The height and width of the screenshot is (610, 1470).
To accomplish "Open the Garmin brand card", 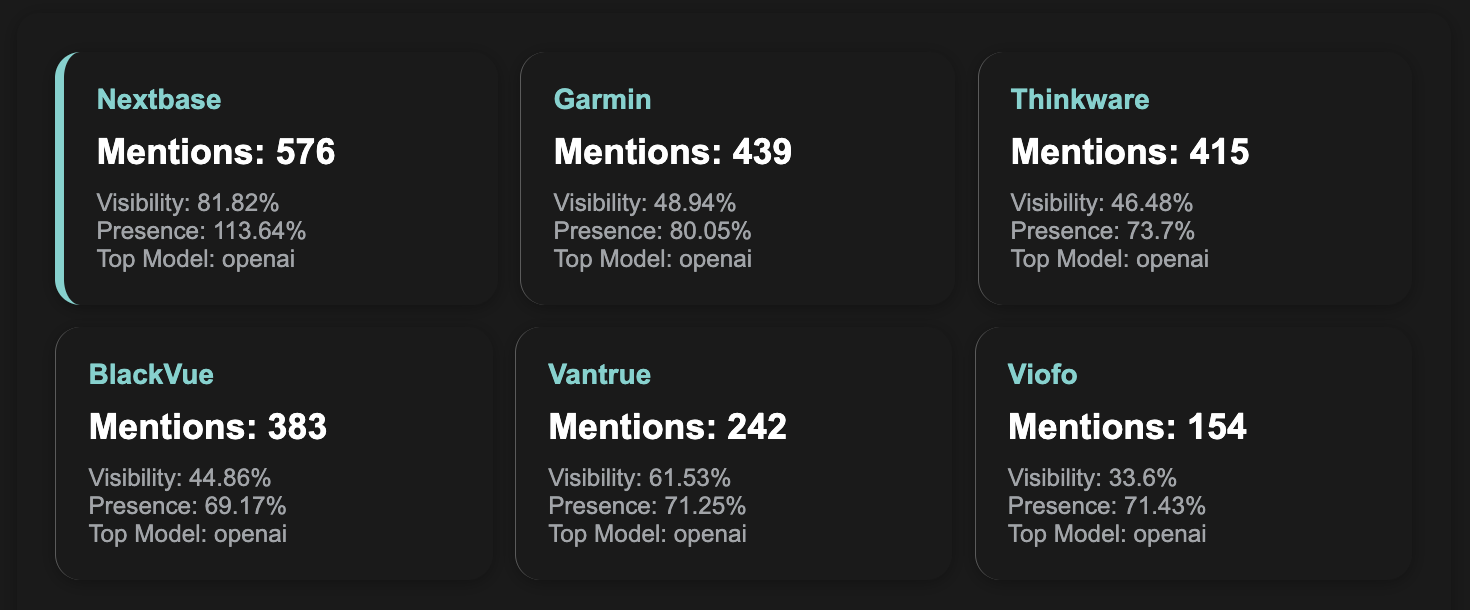I will [737, 178].
